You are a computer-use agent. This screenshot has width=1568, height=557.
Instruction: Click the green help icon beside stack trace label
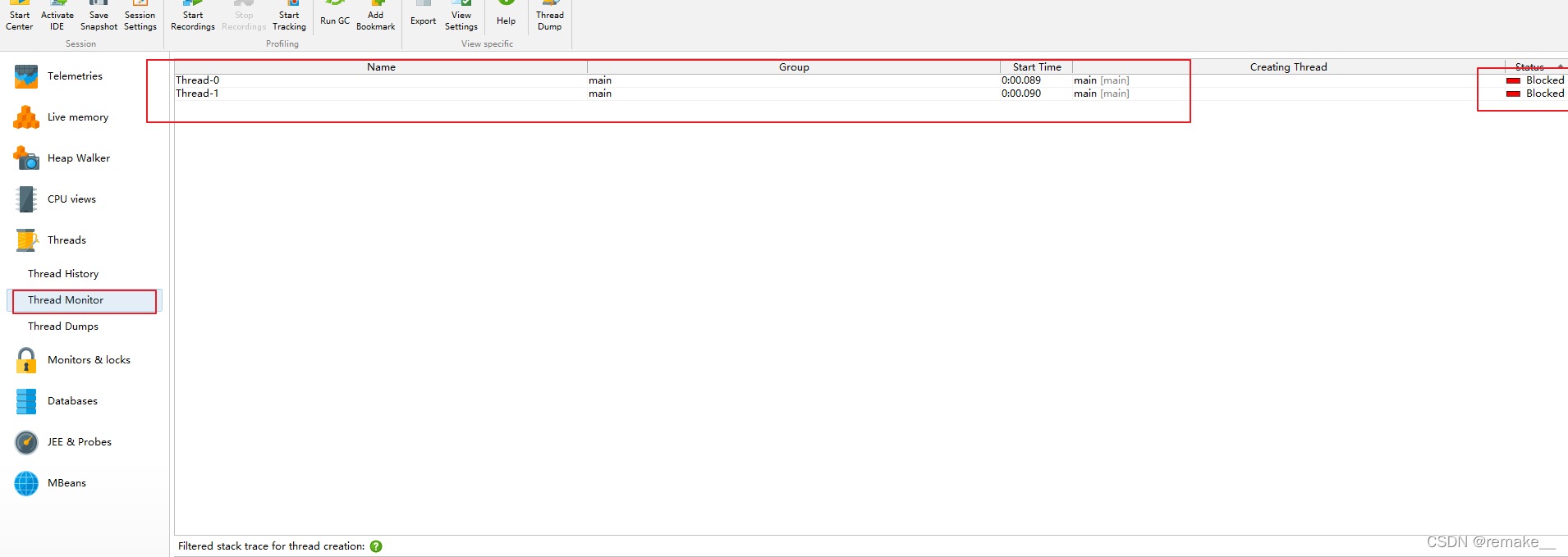tap(376, 546)
